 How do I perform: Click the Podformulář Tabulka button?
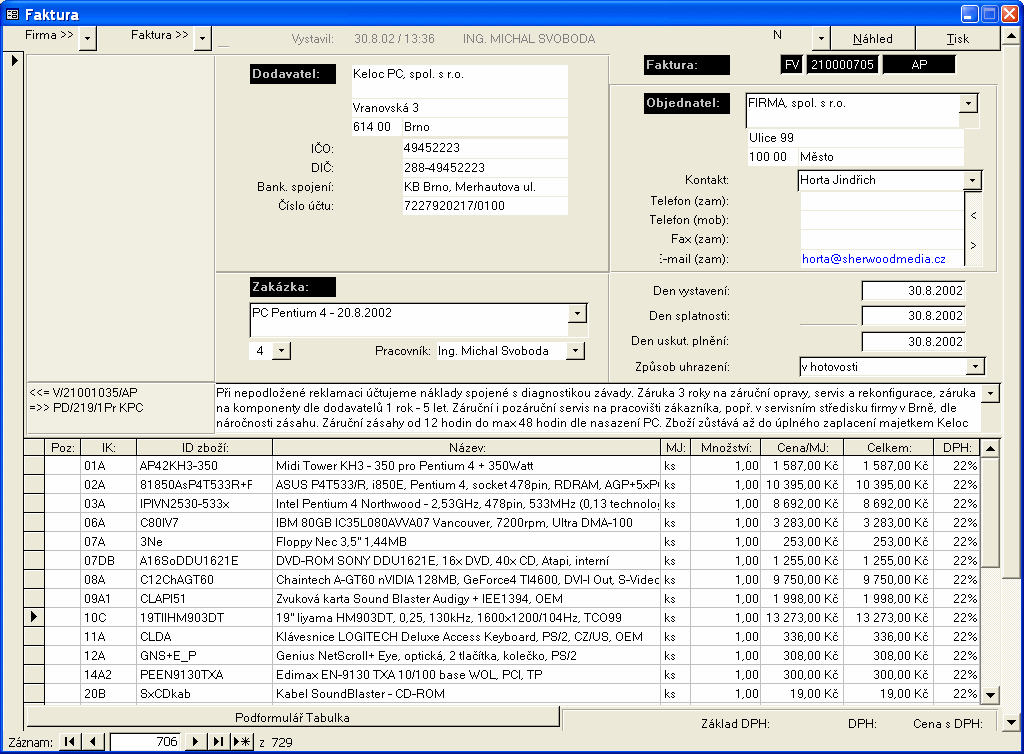292,717
